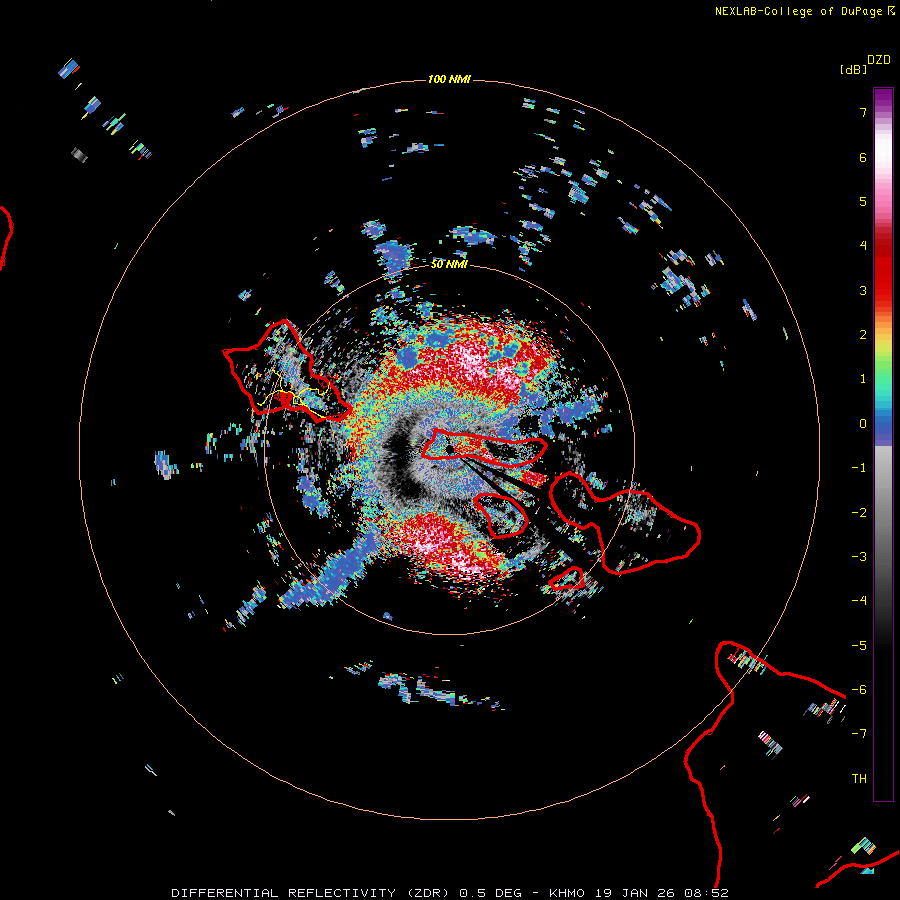
Task: Click the TH label on the scale
Action: [x=859, y=779]
